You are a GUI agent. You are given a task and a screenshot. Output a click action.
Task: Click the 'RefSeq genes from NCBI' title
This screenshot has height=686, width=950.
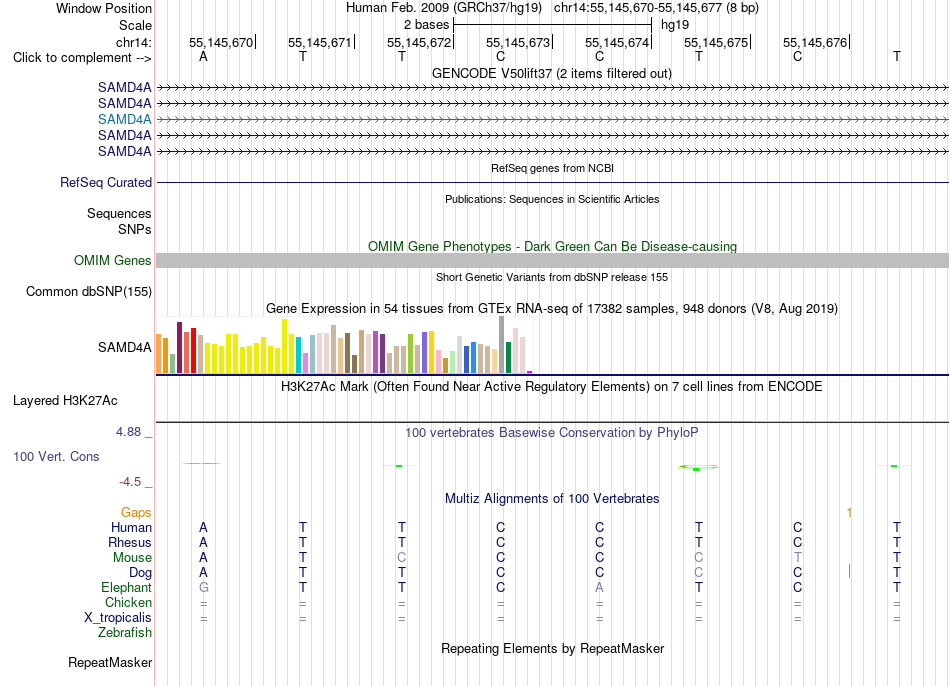click(x=552, y=168)
